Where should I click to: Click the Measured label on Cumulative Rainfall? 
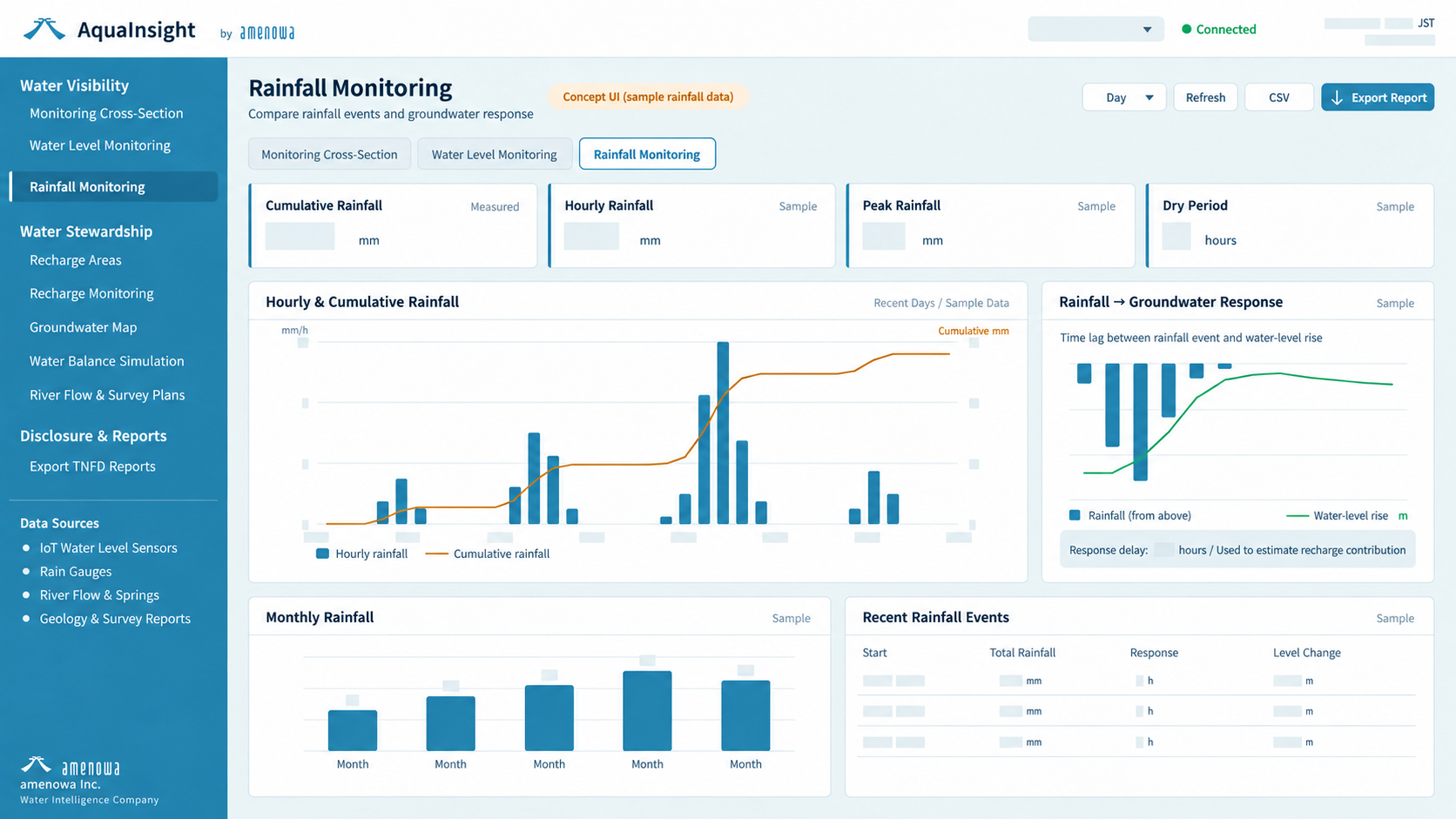(x=495, y=207)
